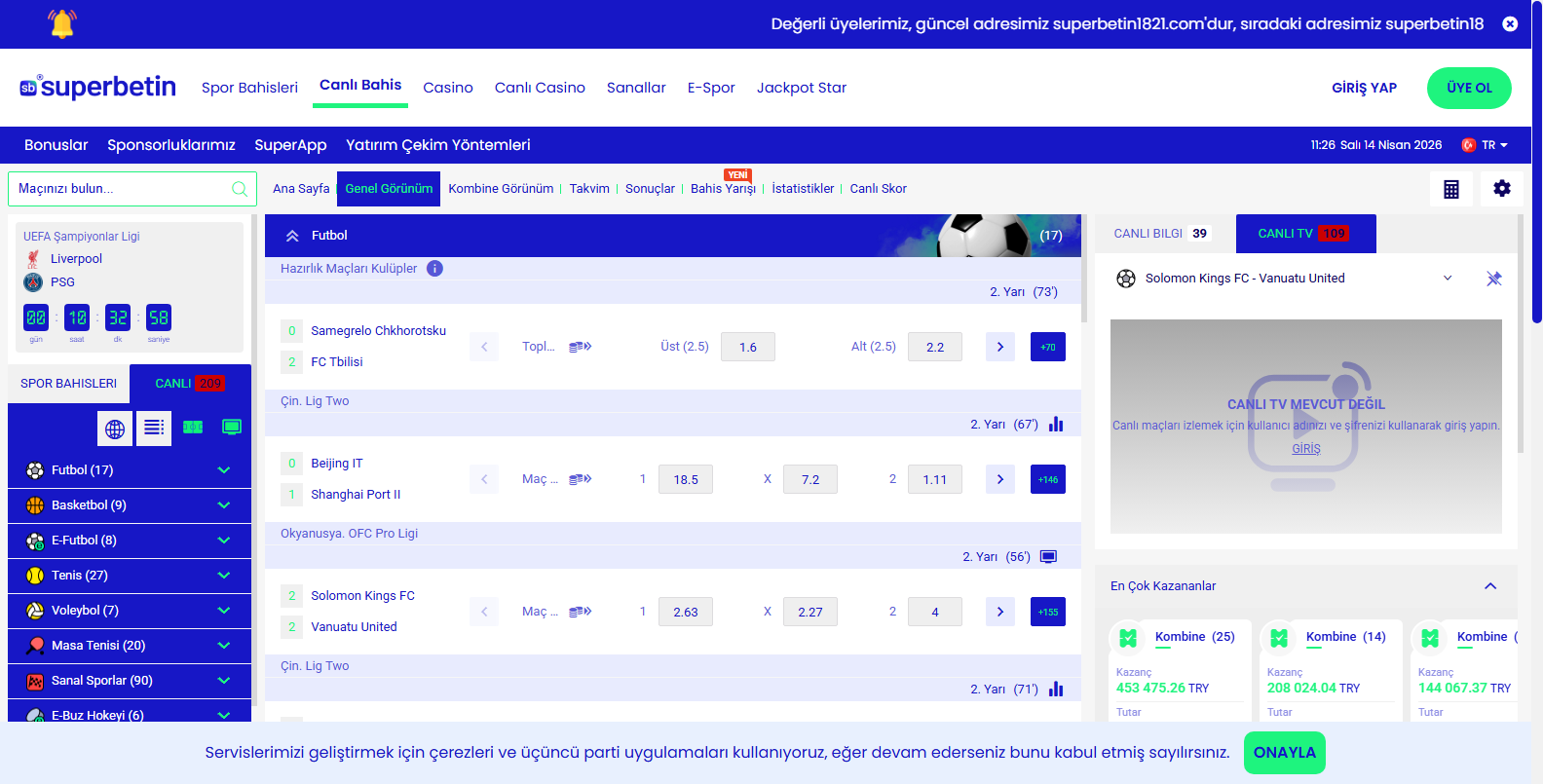Screen dimensions: 1543x784
Task: Next market arrow in Samegrelo Chkhorotsku row
Action: tap(1000, 347)
